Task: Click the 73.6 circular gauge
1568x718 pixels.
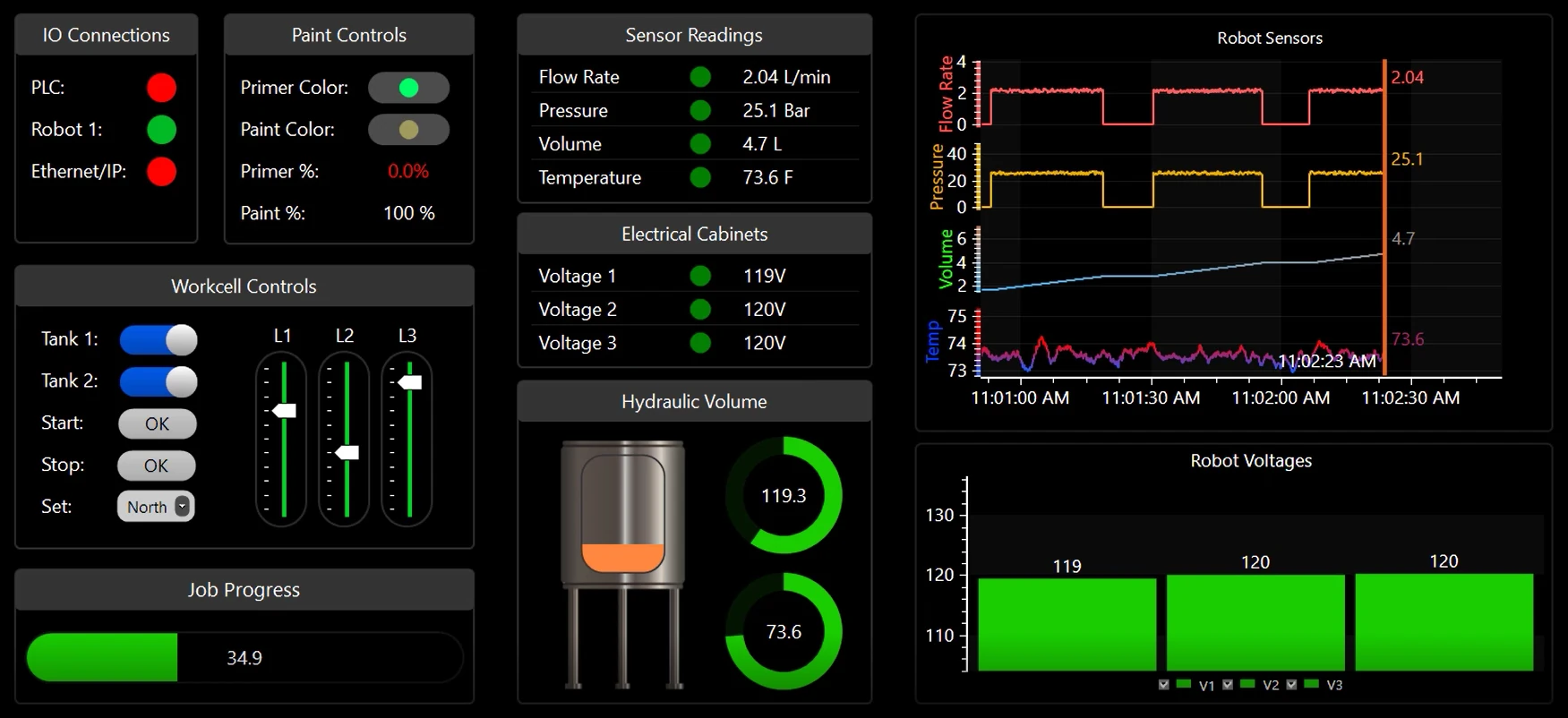Action: [x=784, y=632]
